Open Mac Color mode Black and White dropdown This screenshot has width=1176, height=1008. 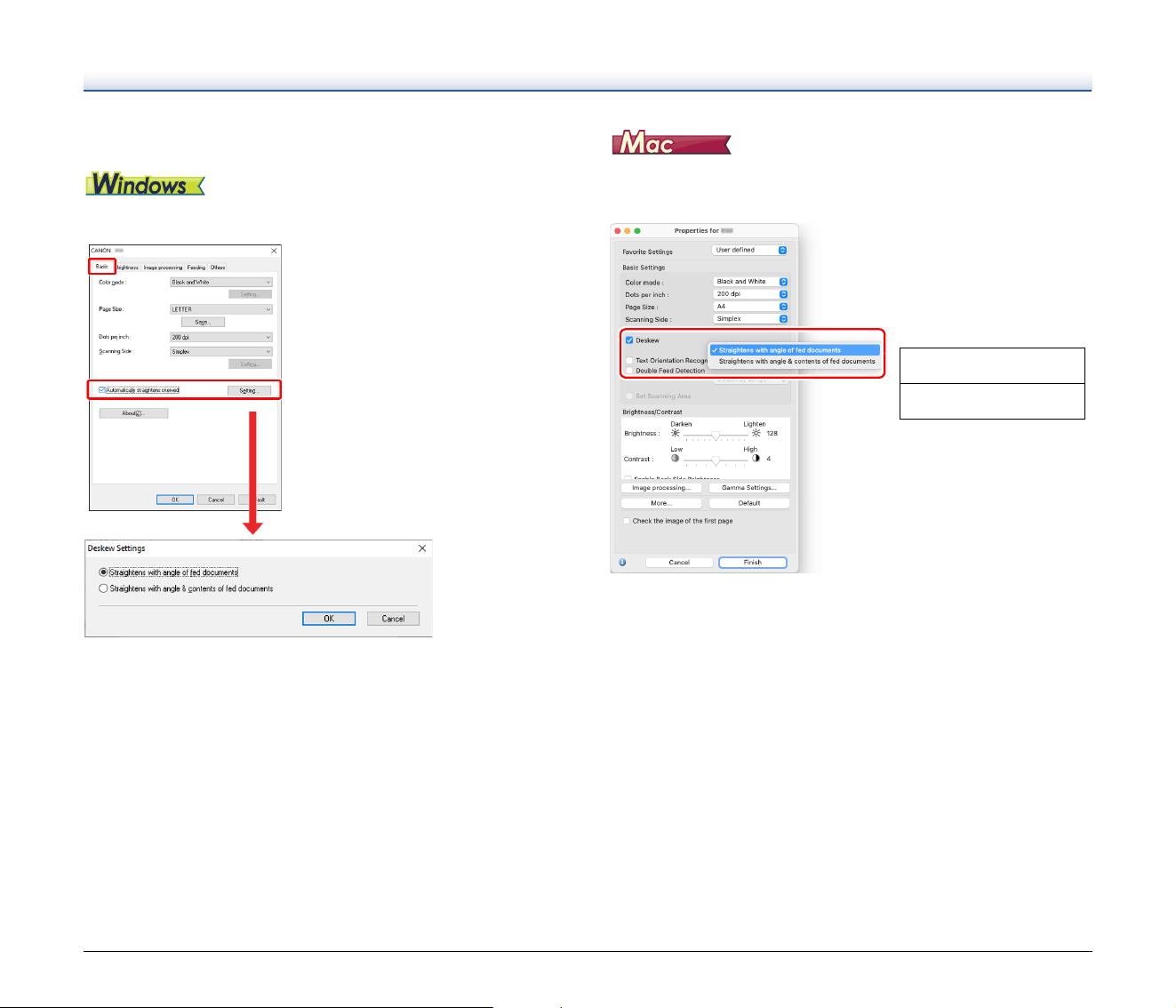tap(750, 282)
